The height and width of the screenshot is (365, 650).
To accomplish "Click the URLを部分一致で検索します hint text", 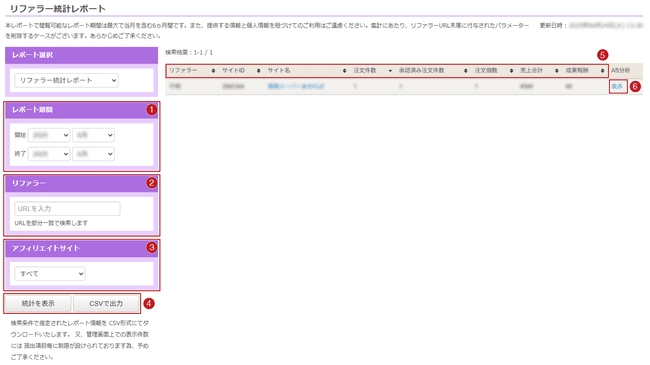I will [51, 223].
